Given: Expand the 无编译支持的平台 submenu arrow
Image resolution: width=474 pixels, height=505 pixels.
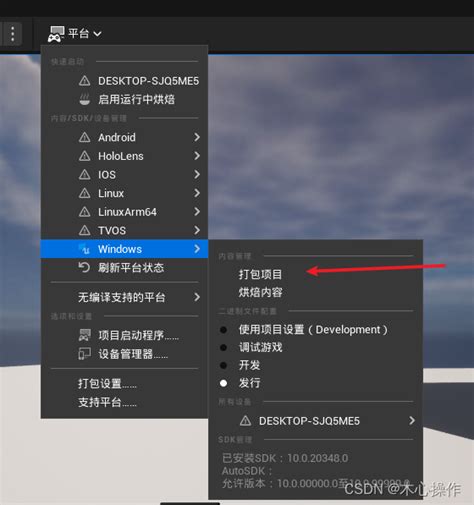Looking at the screenshot, I should [x=197, y=297].
